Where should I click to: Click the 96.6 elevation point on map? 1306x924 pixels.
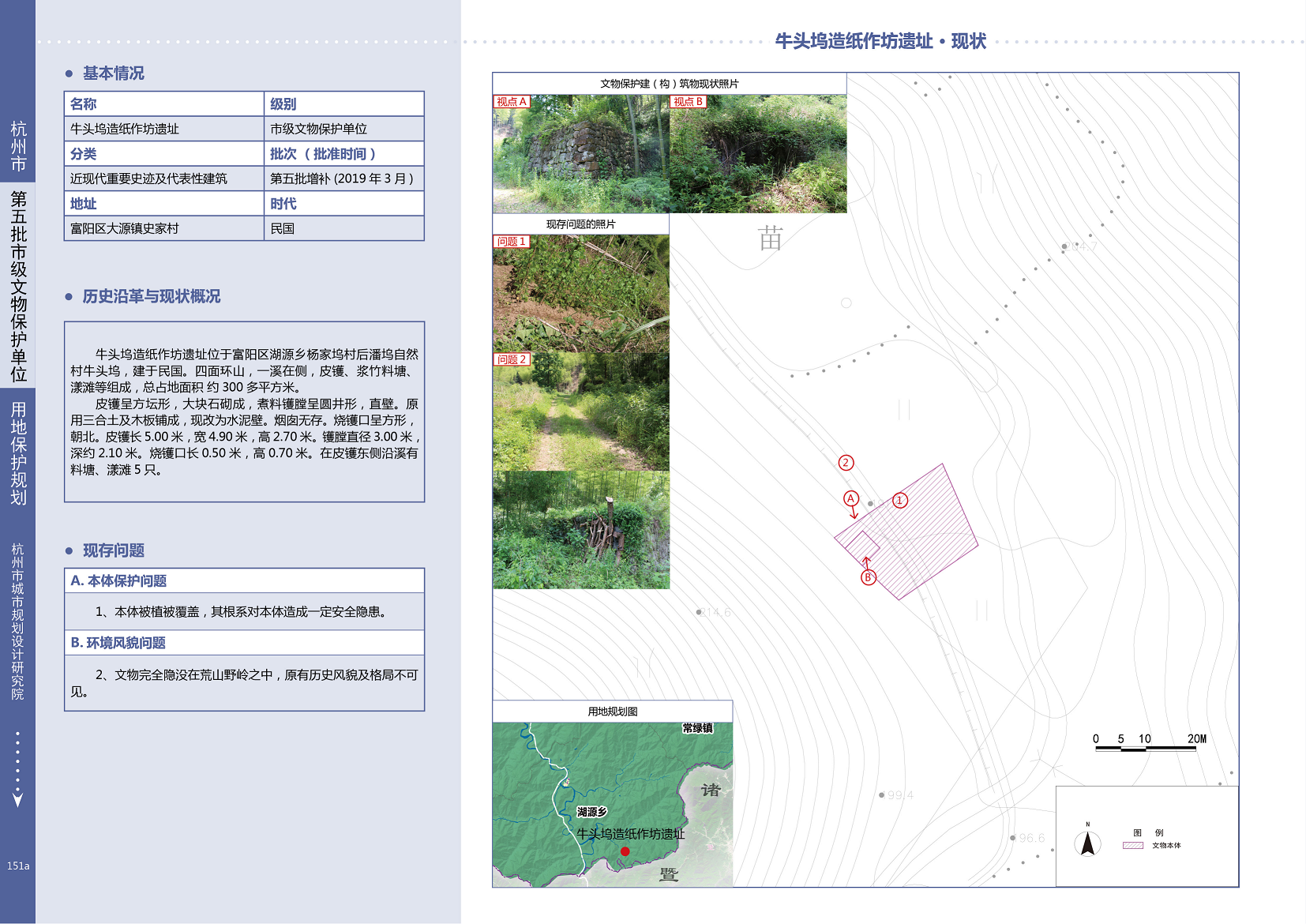coord(1013,838)
